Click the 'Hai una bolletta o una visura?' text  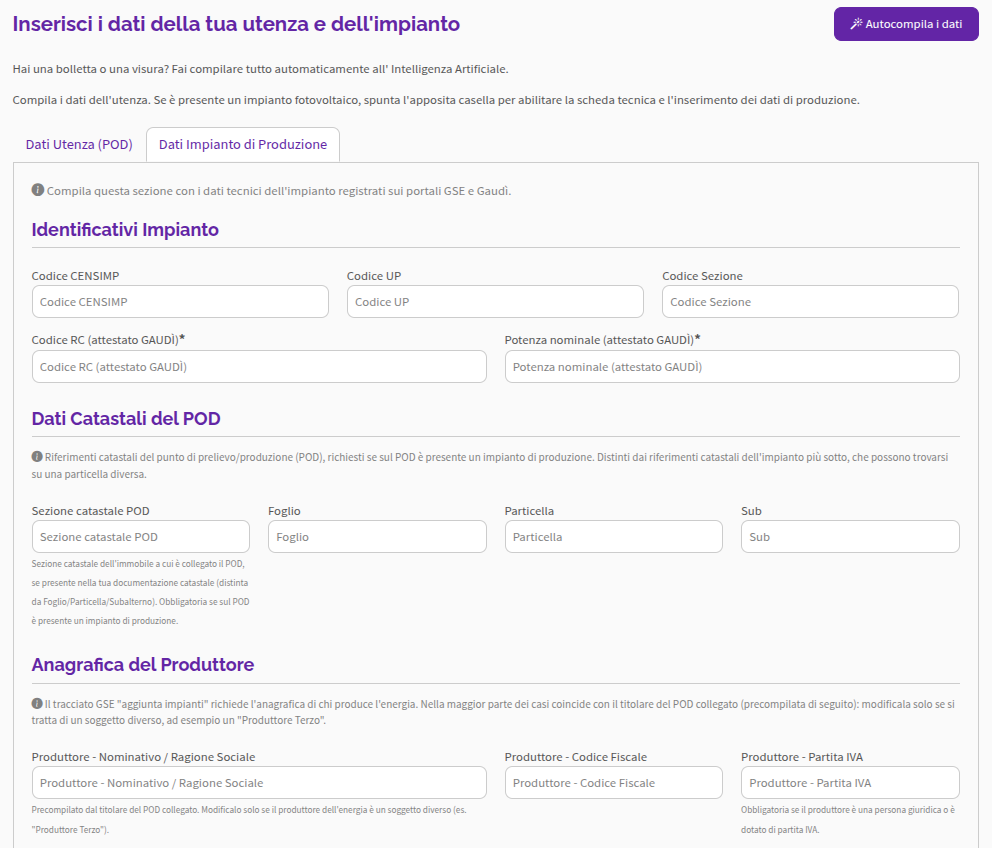tap(91, 69)
